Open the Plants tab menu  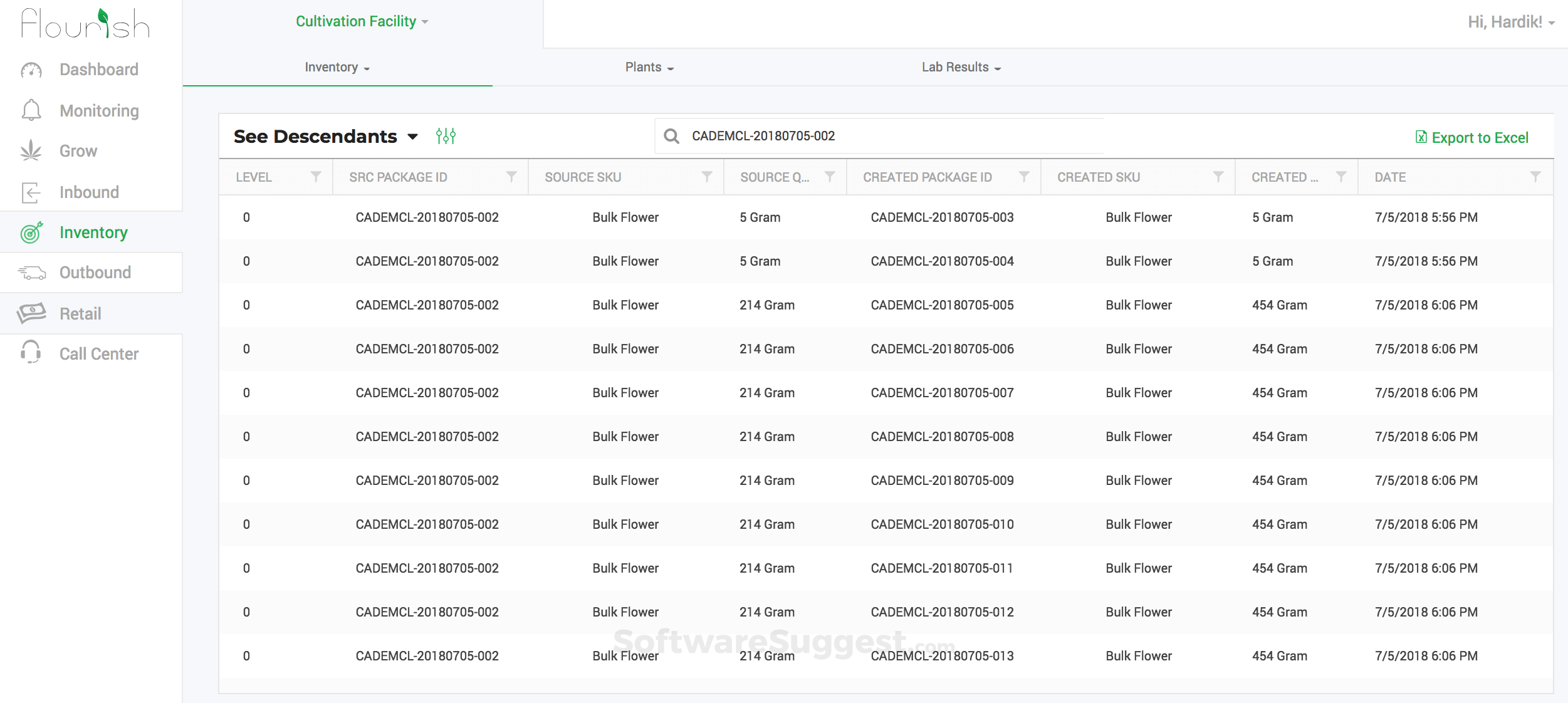tap(649, 68)
